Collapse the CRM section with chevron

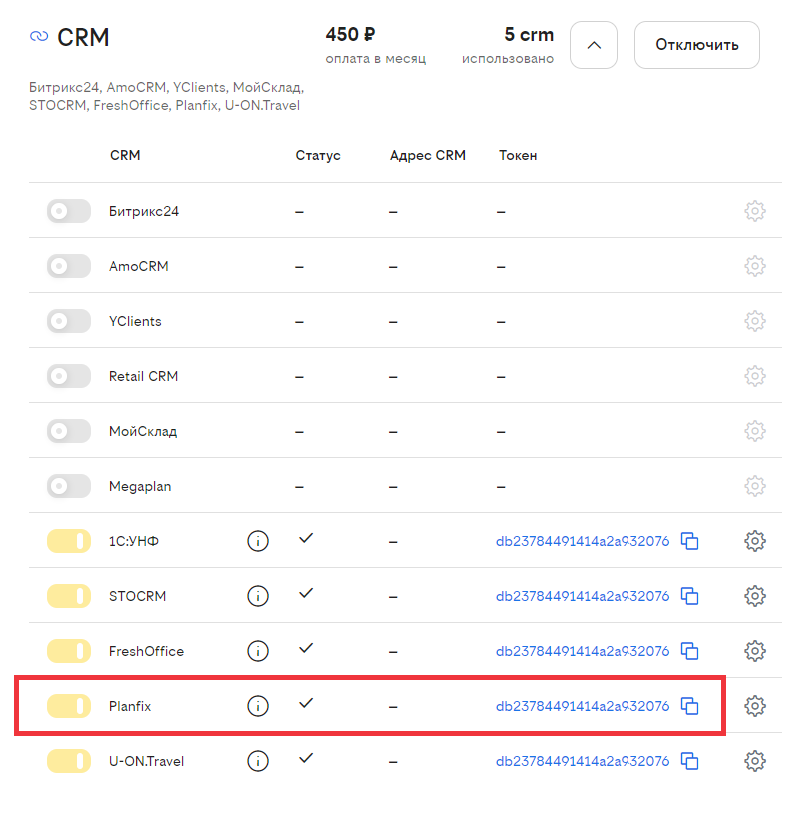tap(594, 45)
